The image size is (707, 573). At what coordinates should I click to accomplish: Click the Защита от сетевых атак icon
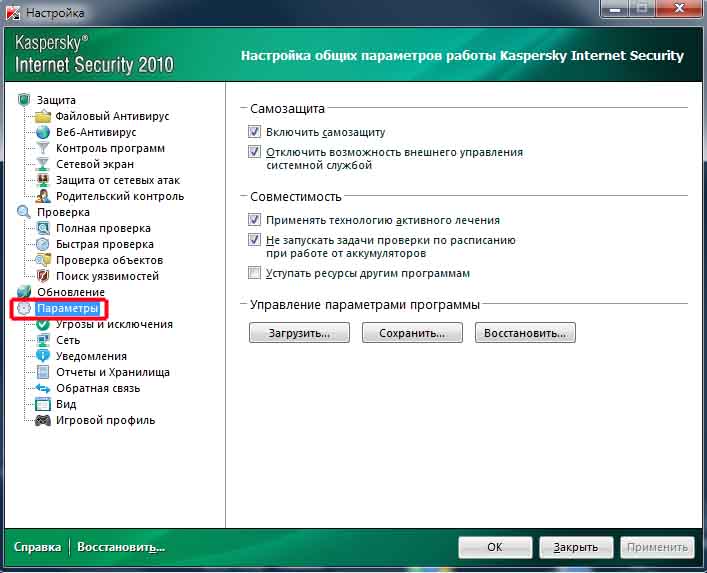pos(43,180)
